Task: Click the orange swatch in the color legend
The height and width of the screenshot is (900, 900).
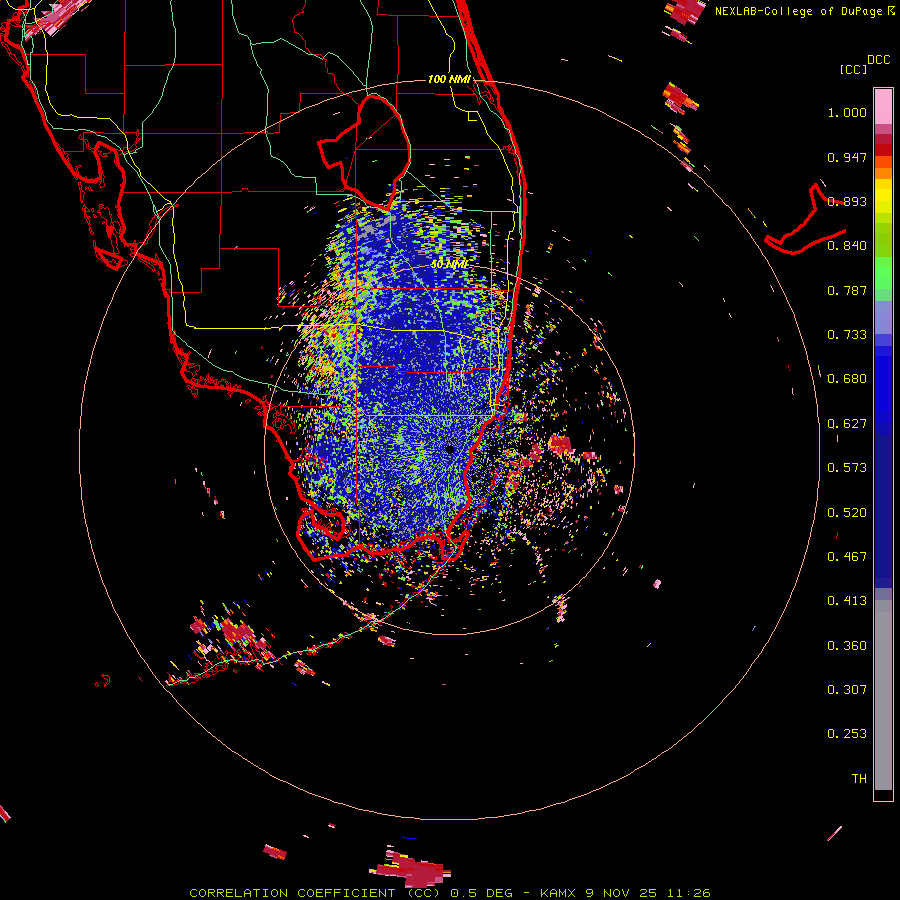Action: [883, 173]
